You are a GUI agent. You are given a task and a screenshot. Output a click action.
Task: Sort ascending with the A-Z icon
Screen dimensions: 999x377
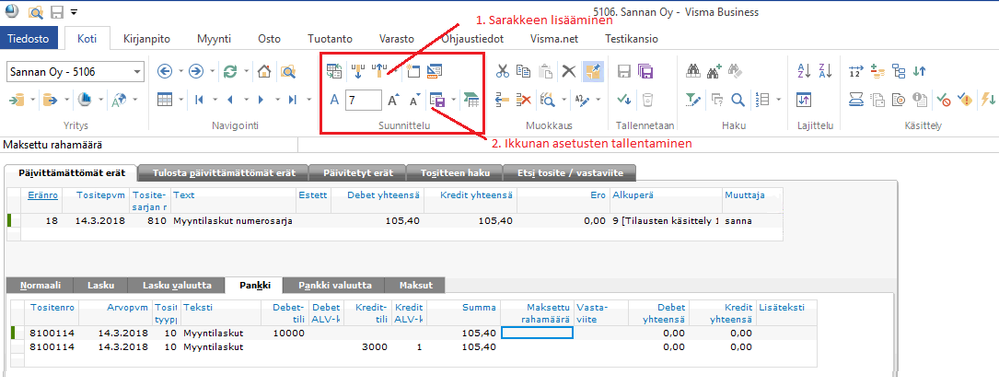(x=803, y=71)
